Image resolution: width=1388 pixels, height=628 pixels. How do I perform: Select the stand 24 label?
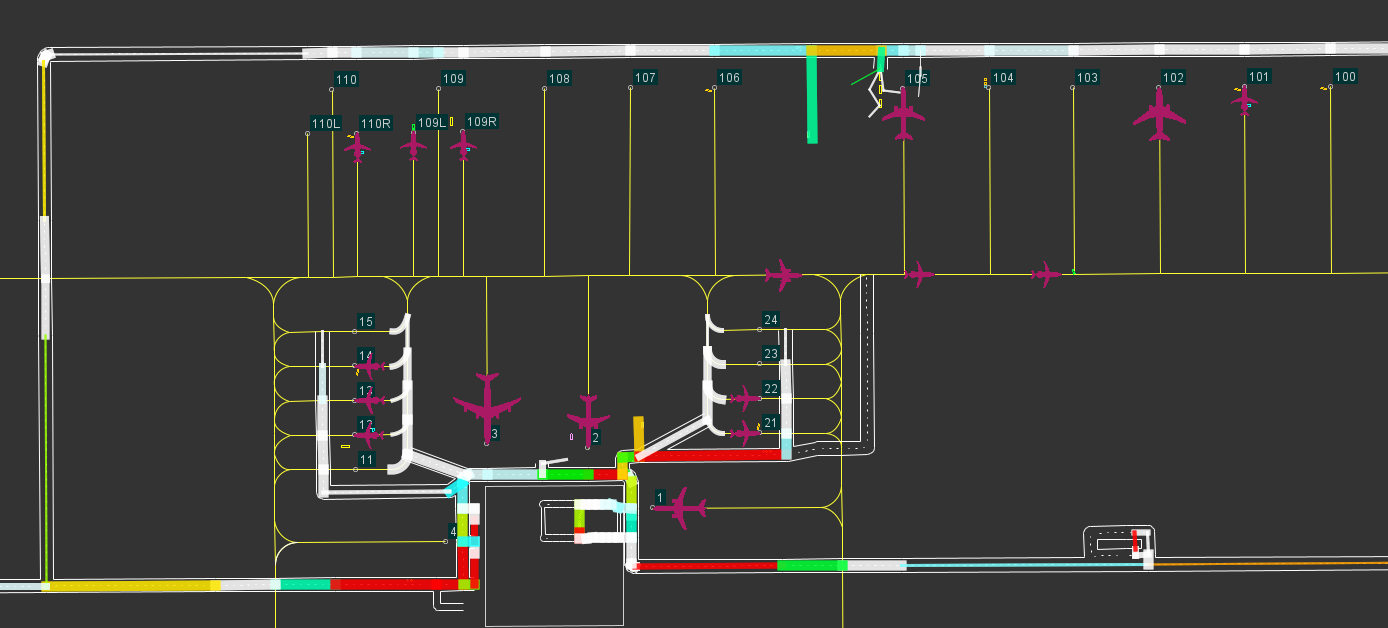click(x=770, y=320)
